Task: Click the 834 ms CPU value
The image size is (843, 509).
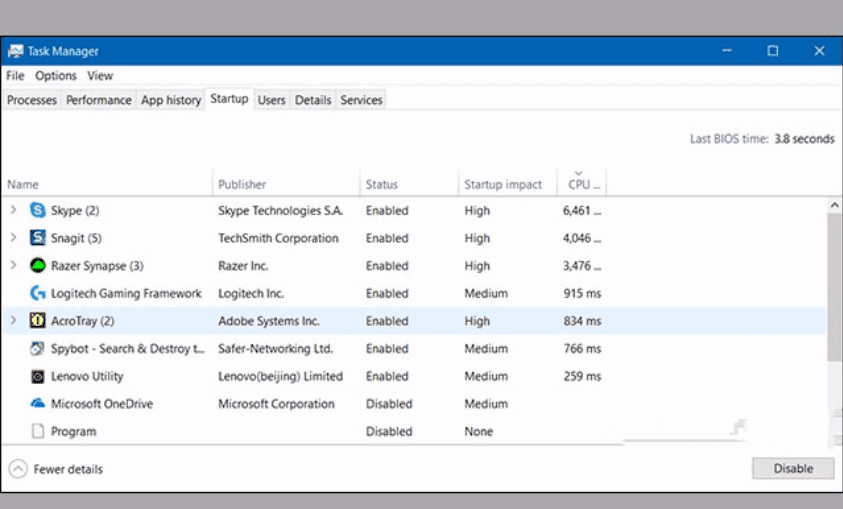Action: (582, 321)
